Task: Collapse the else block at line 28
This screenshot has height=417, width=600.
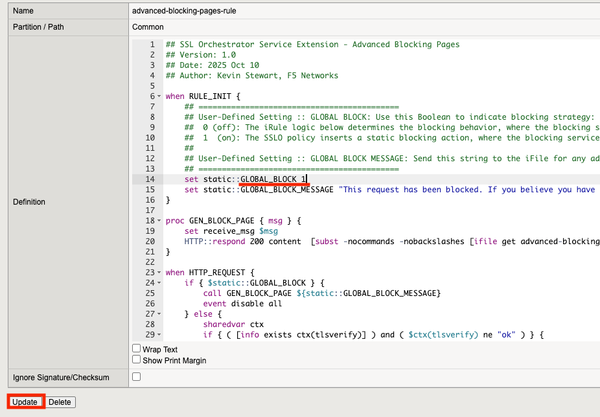Action: pos(160,314)
